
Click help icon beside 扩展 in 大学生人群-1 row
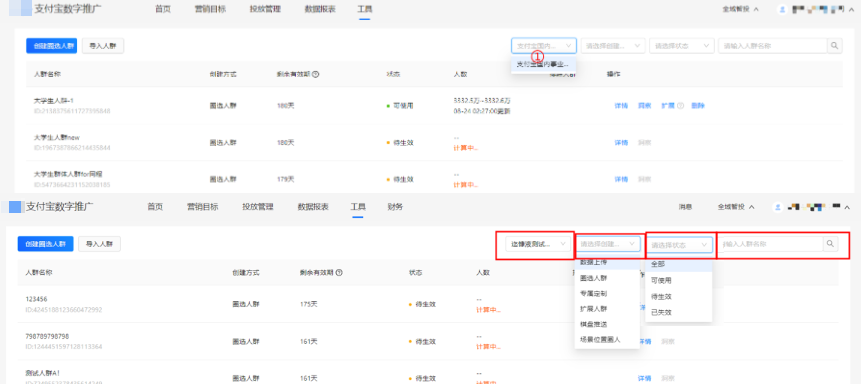pyautogui.click(x=680, y=106)
